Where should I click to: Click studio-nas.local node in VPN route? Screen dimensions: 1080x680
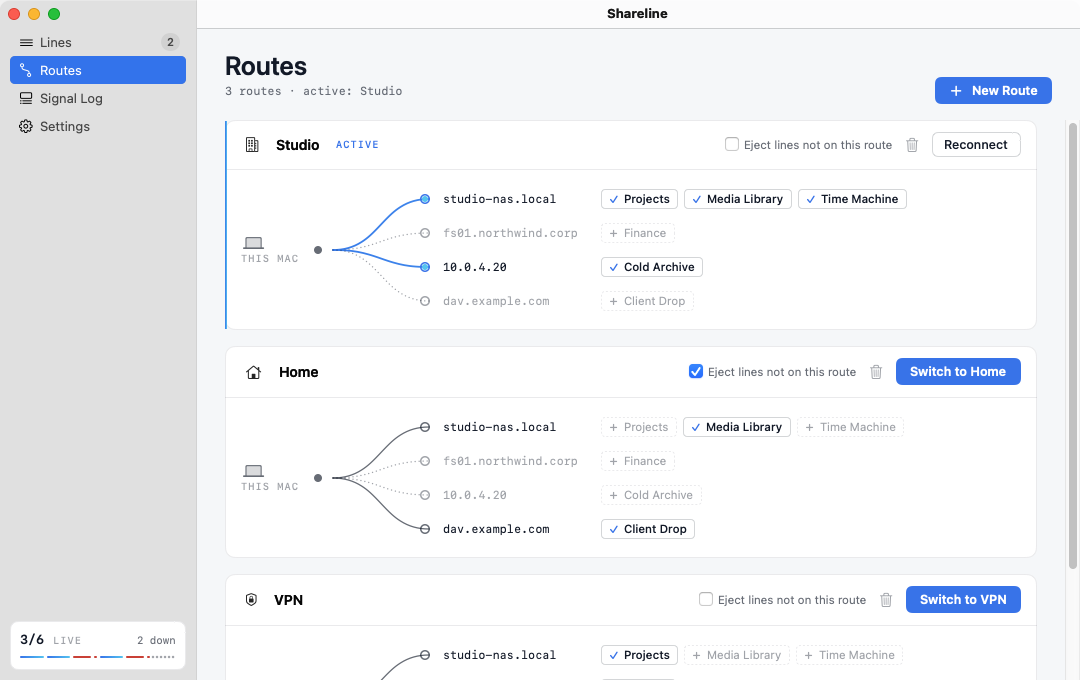[425, 655]
